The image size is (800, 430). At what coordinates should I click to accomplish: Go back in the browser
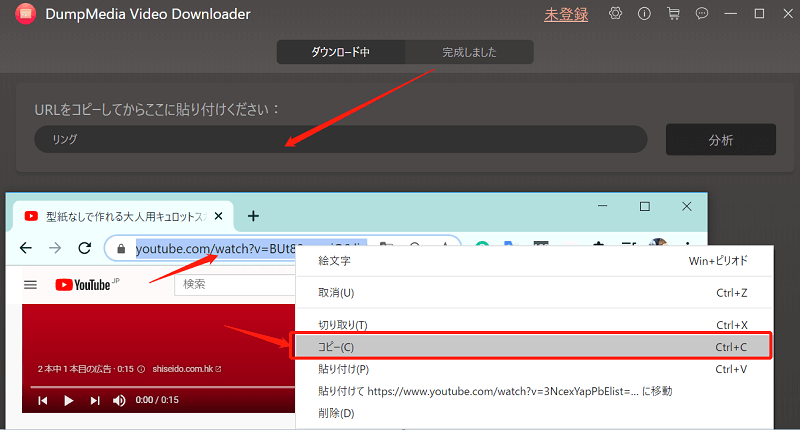click(x=26, y=248)
